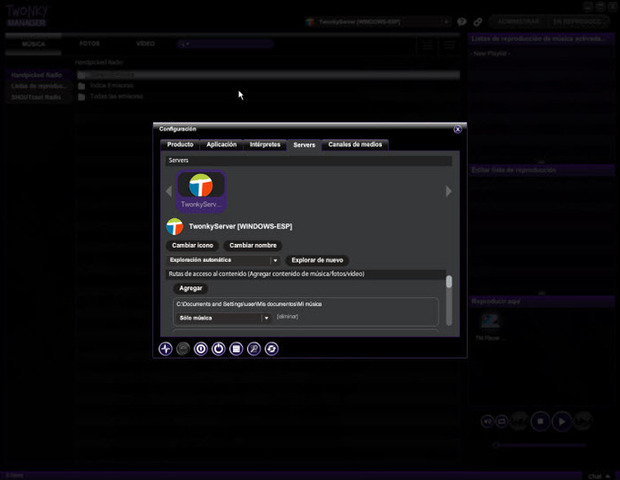Click the Explorar de nuevo button
The height and width of the screenshot is (480, 620).
tap(317, 260)
